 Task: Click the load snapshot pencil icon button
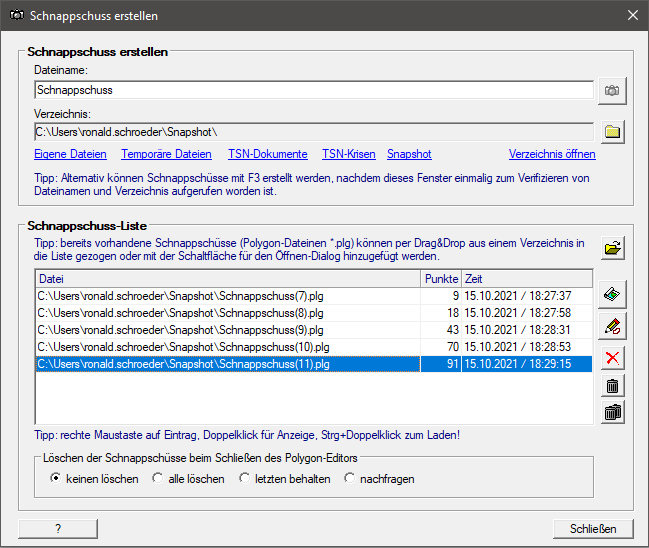coord(612,326)
